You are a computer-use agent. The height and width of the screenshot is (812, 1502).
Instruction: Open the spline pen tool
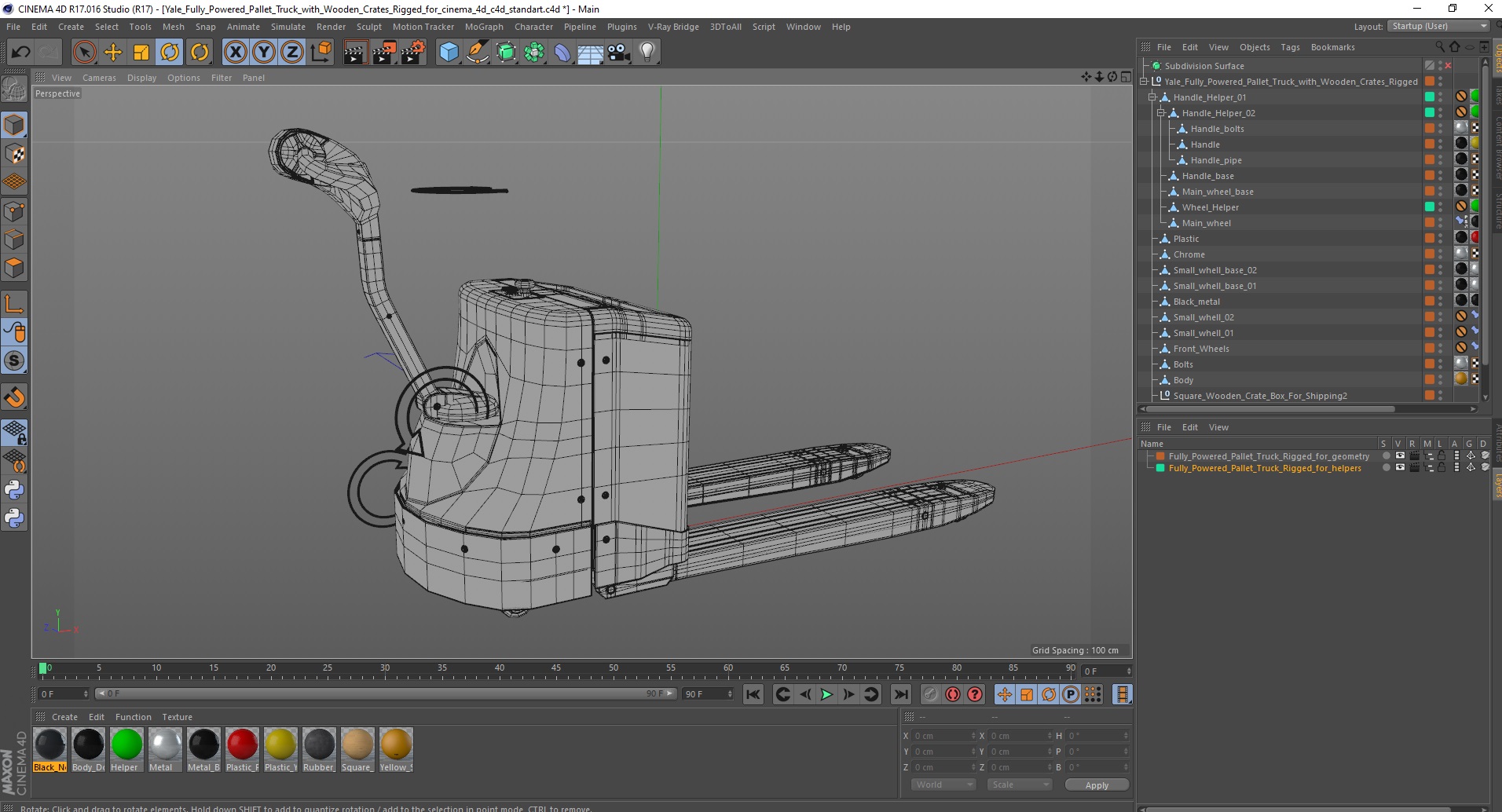click(x=477, y=53)
